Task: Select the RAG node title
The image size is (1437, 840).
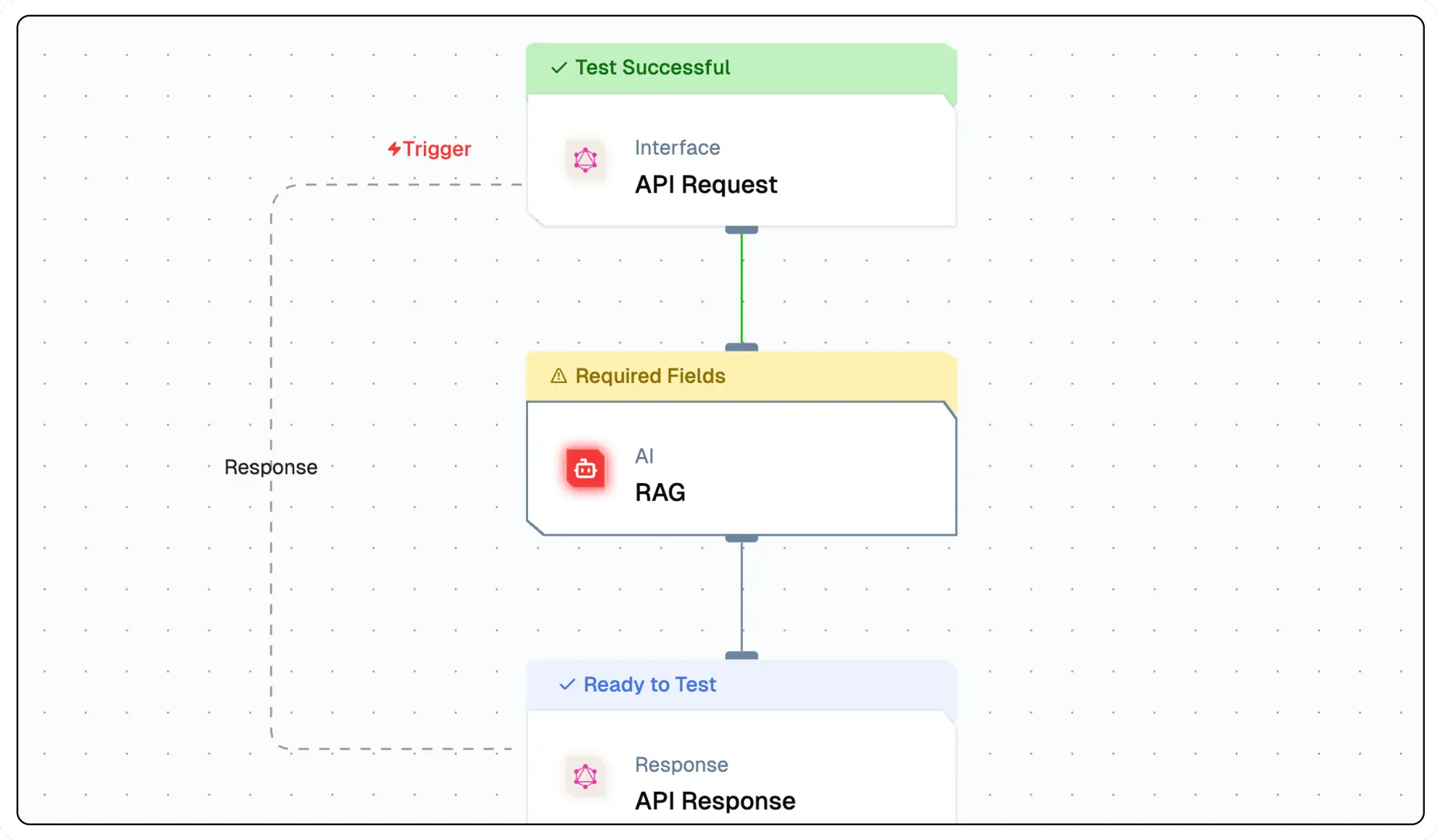Action: point(660,493)
